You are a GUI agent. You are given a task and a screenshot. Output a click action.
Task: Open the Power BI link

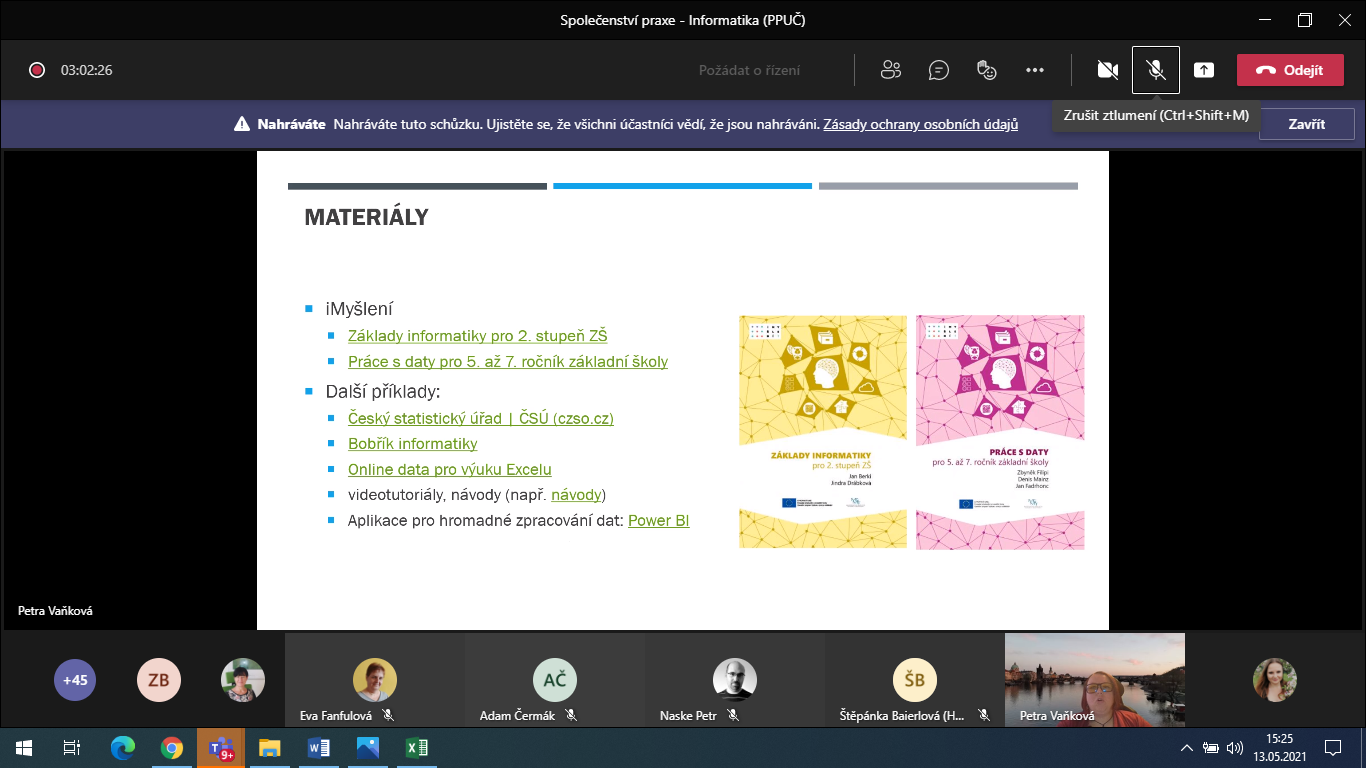coord(658,521)
